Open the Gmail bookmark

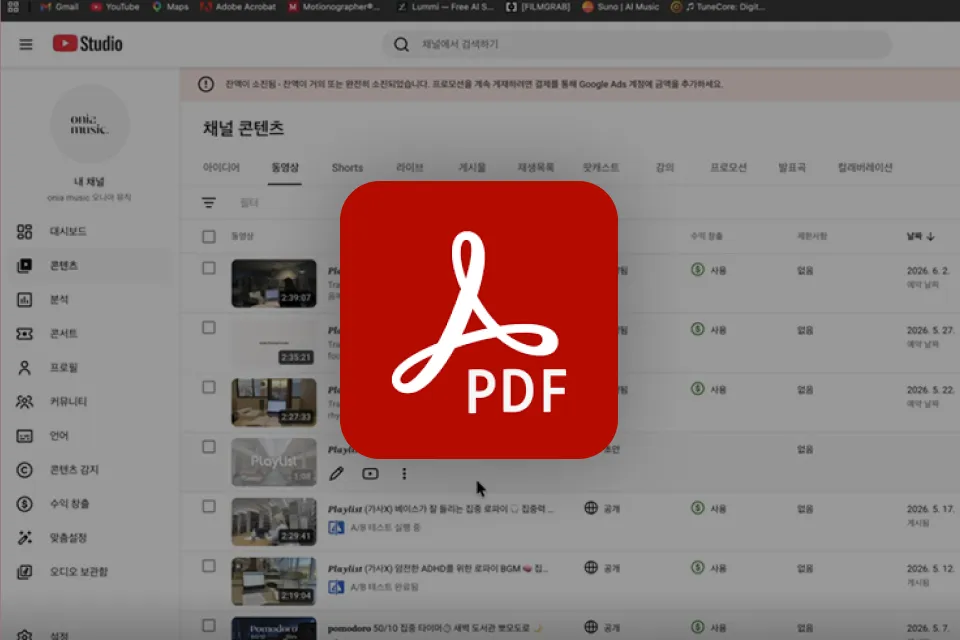[59, 7]
